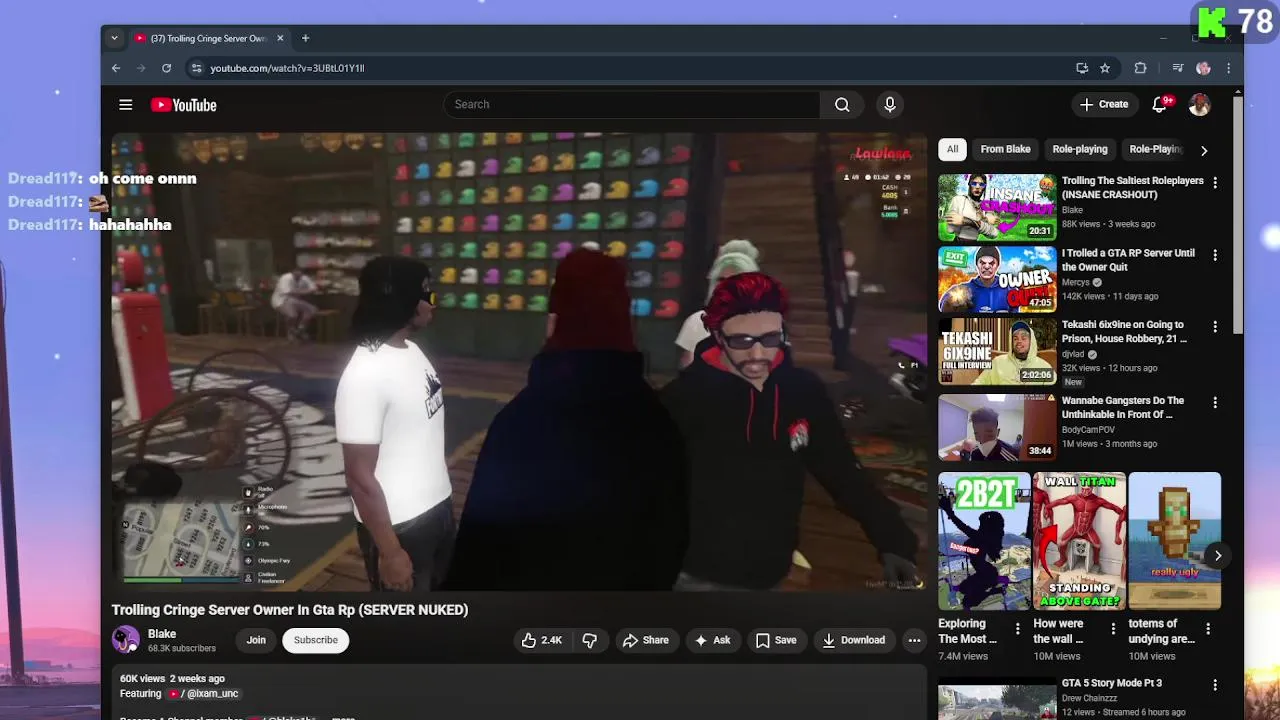Open the really ugly totem short thumbnail

1174,541
